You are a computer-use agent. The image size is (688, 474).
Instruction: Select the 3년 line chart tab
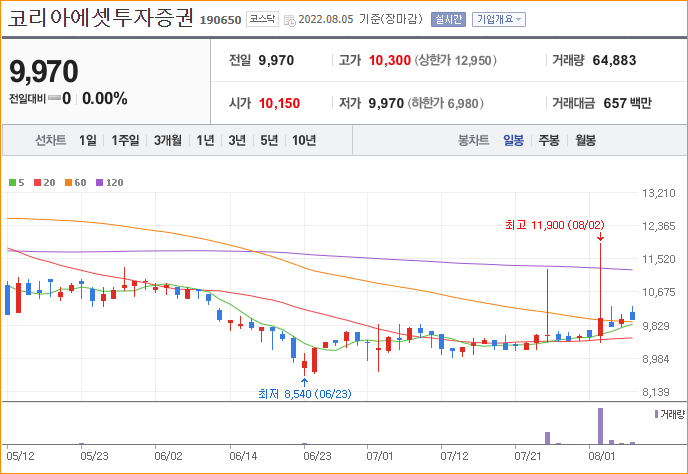point(237,140)
